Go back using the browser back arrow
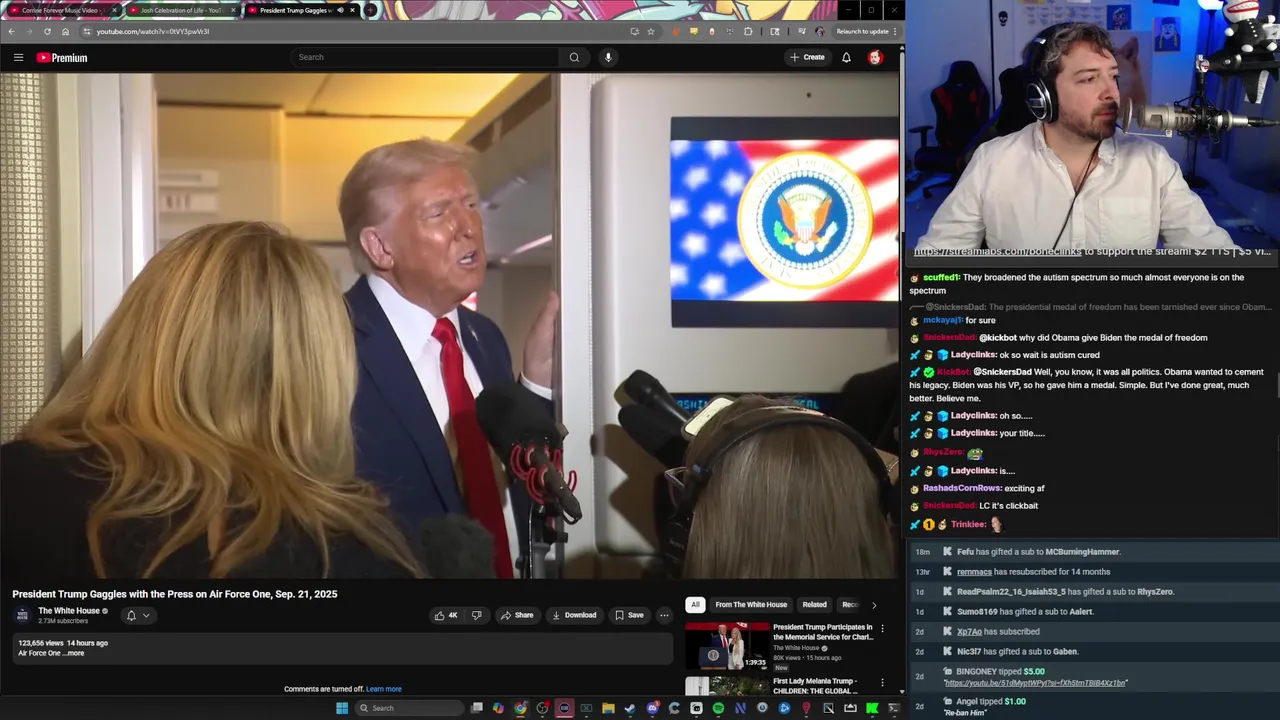Screen dimensions: 1280x720 coord(11,31)
